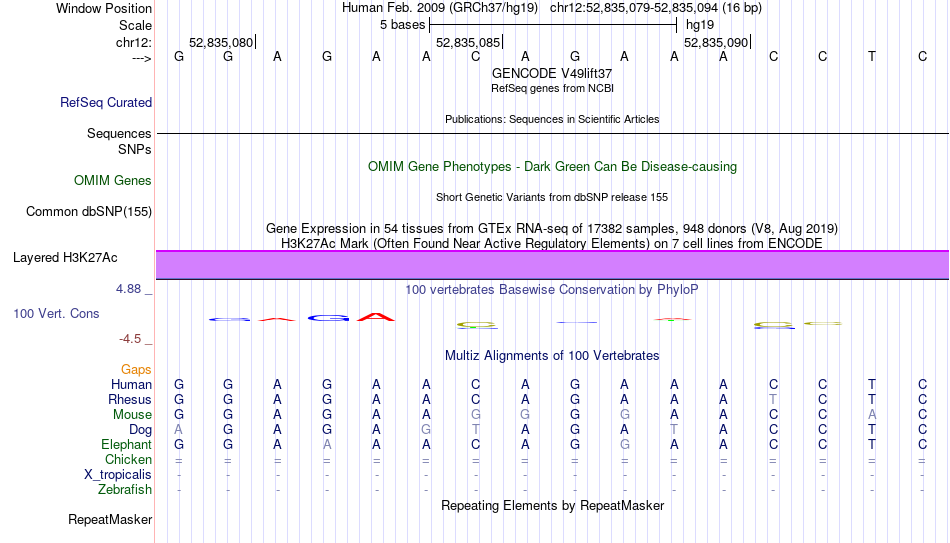Click the 52,835,085 ruler coordinate

(x=468, y=42)
